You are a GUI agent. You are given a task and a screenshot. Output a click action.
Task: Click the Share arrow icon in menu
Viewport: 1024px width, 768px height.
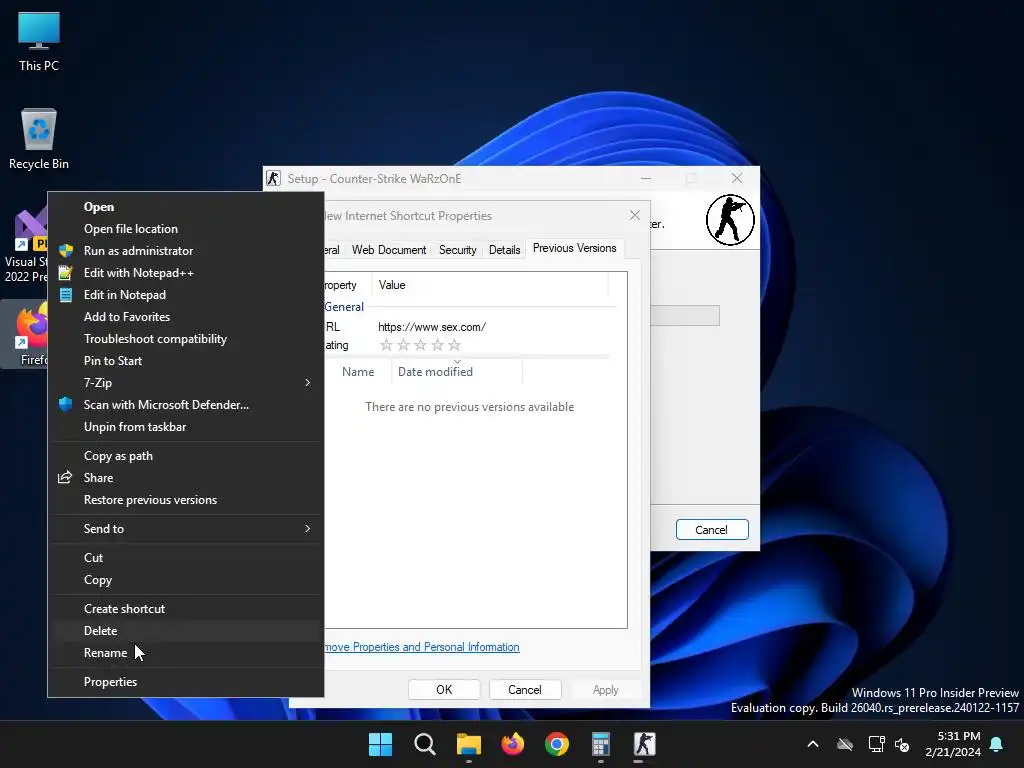click(65, 477)
